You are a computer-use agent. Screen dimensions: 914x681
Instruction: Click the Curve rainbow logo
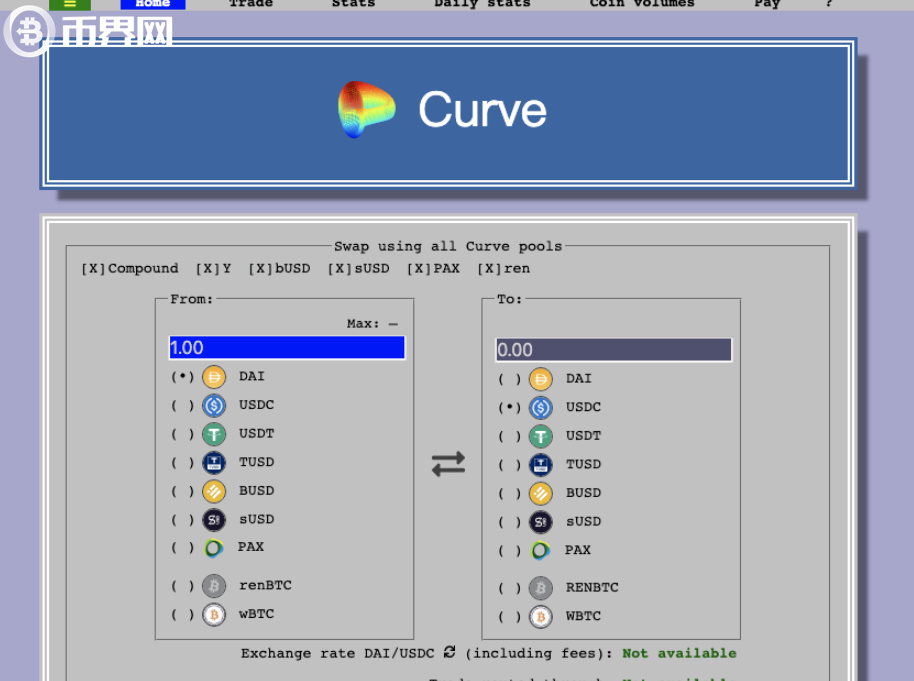coord(367,109)
